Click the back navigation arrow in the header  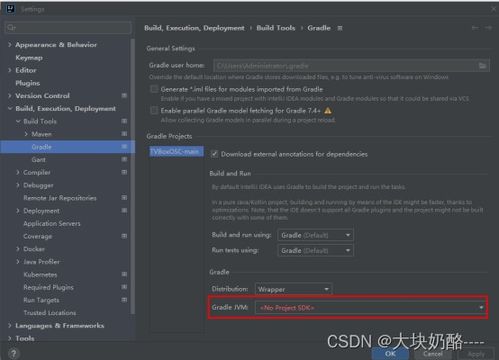[475, 28]
